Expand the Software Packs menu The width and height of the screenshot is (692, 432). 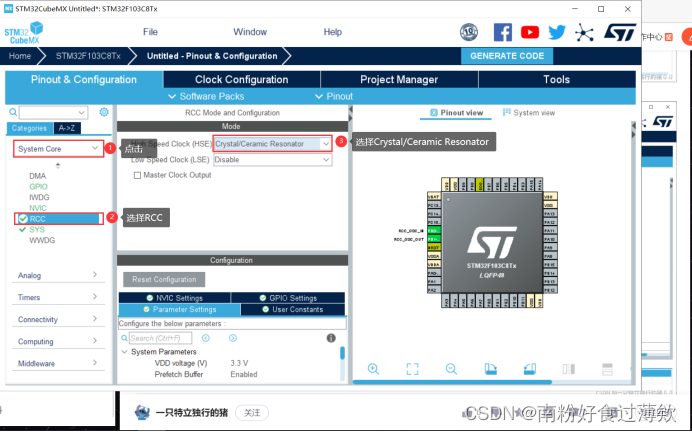[x=206, y=97]
